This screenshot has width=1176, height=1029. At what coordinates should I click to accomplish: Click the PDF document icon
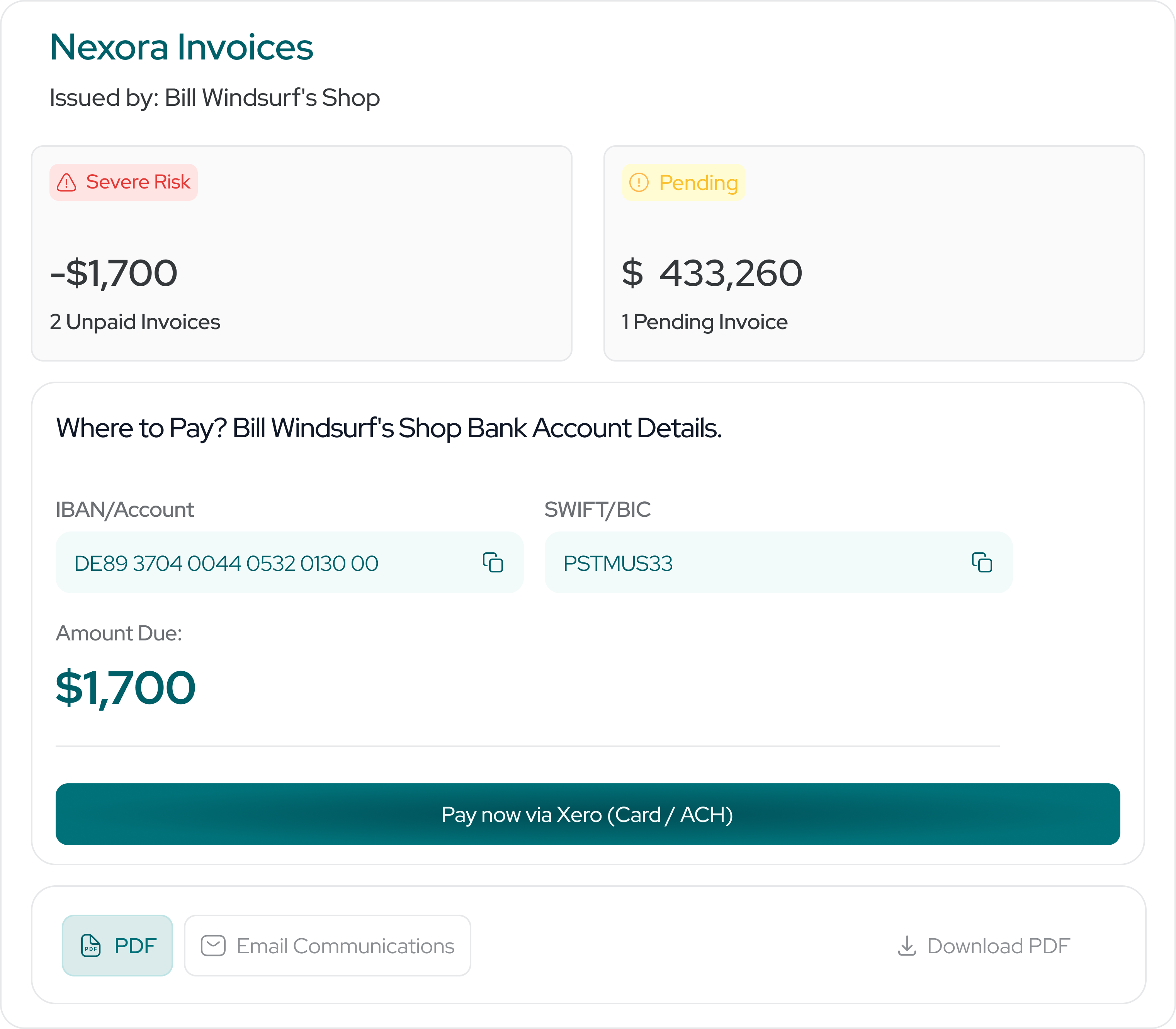[x=90, y=946]
